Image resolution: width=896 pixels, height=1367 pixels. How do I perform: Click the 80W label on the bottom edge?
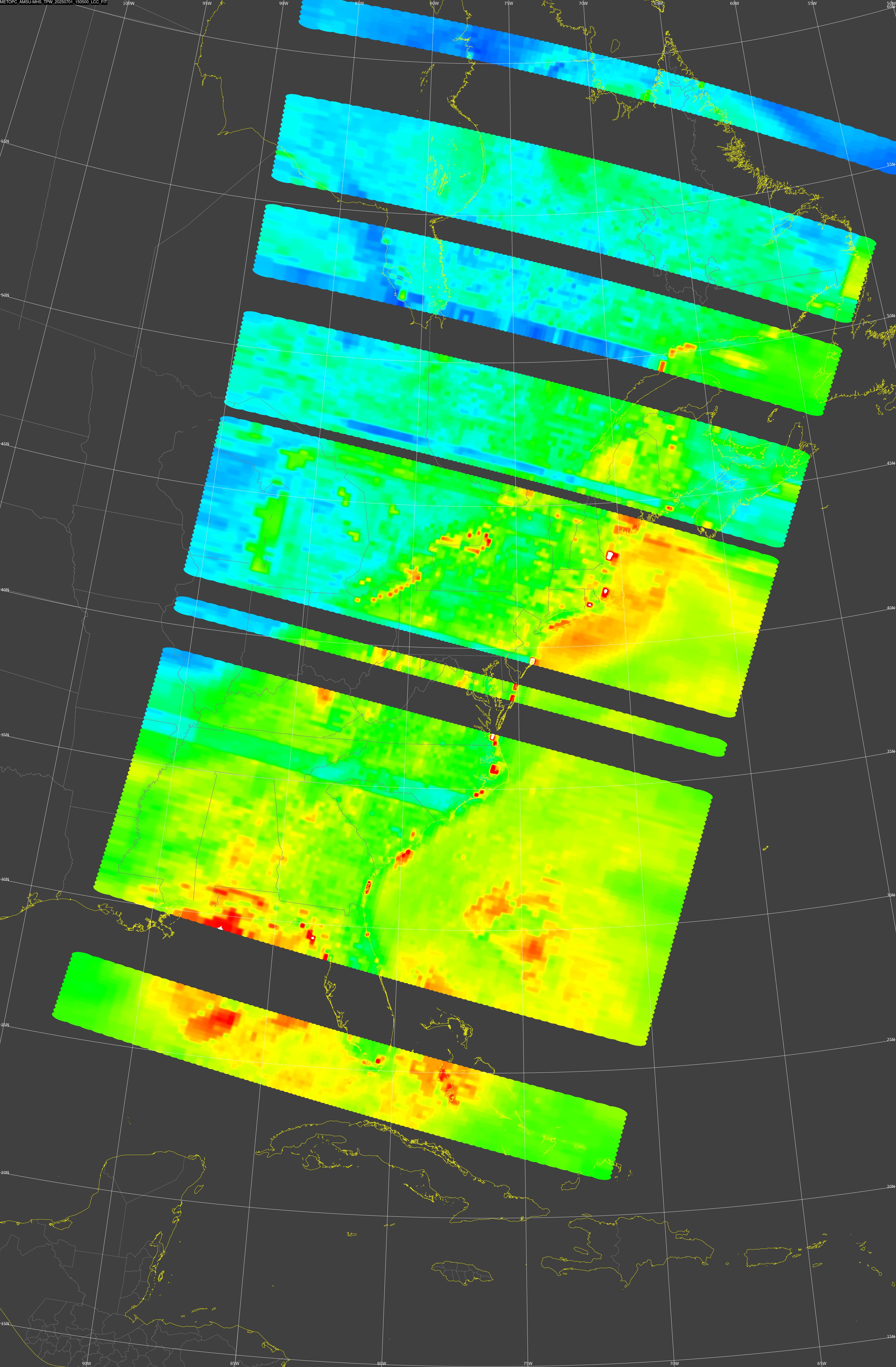[381, 1363]
